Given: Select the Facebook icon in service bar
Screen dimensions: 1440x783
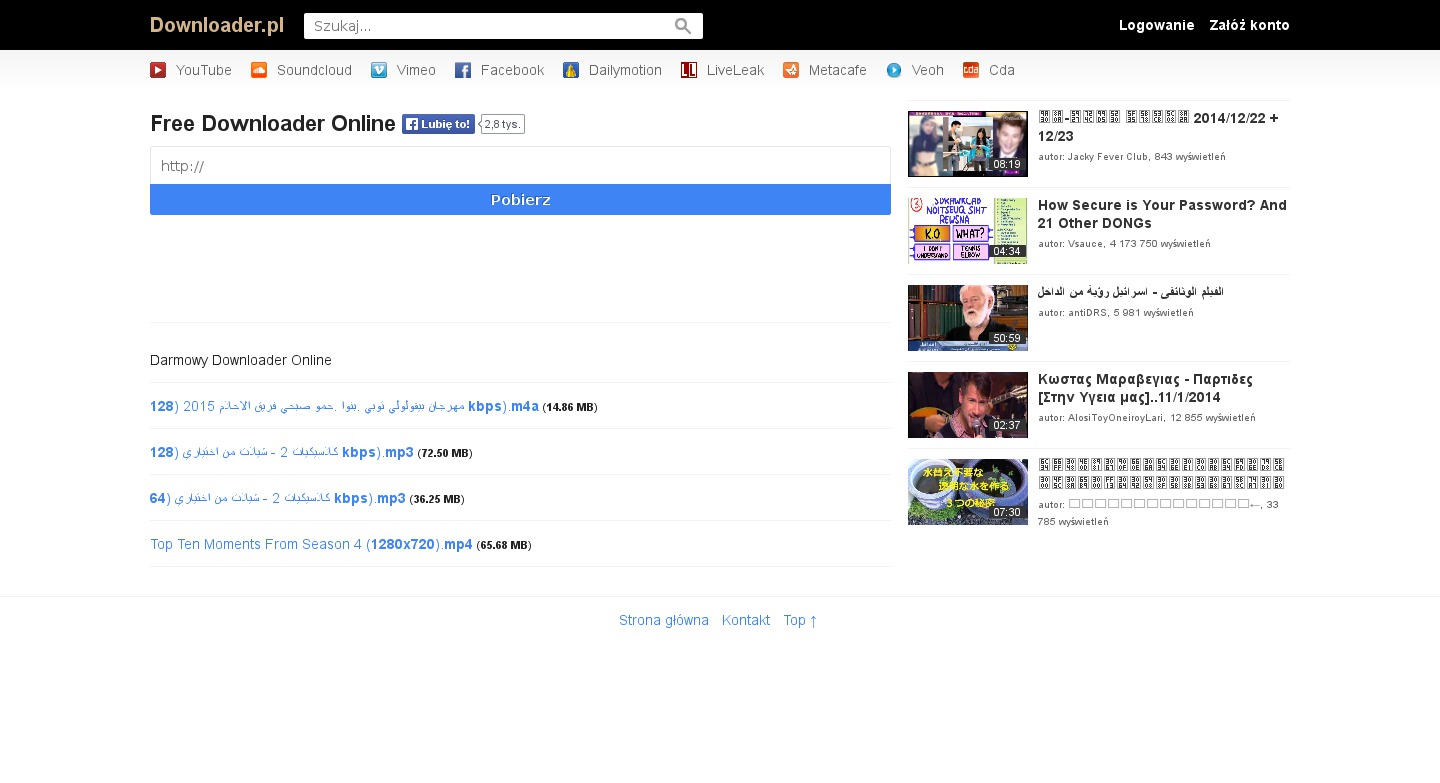Looking at the screenshot, I should [463, 70].
